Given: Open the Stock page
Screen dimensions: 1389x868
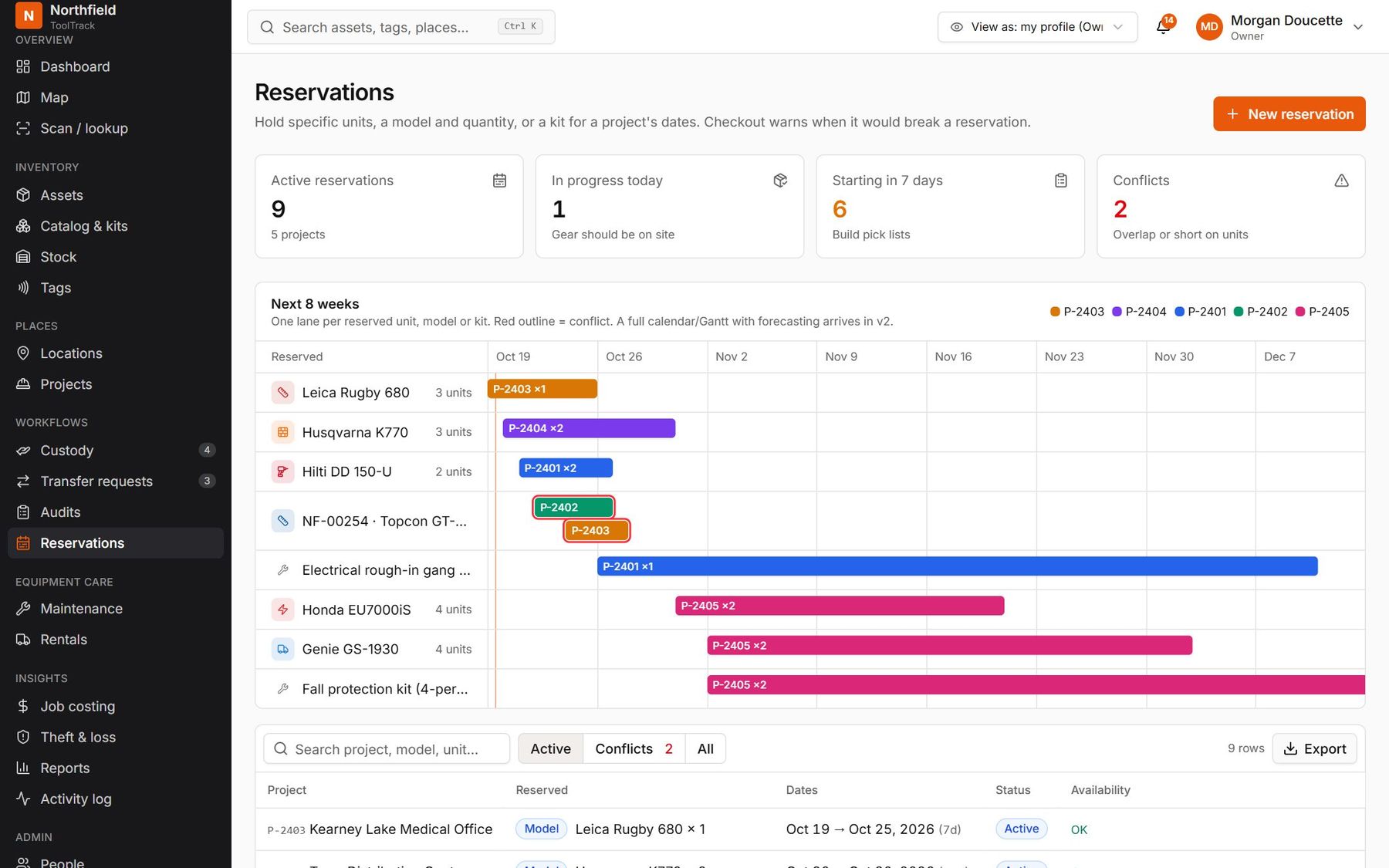Looking at the screenshot, I should click(116, 257).
